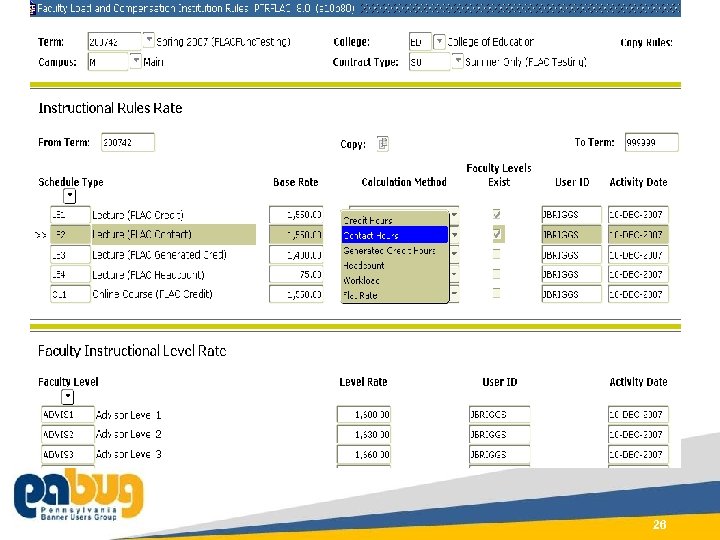Expand Calculation Method dropdown for Online Course row
The width and height of the screenshot is (720, 540).
pyautogui.click(x=454, y=293)
